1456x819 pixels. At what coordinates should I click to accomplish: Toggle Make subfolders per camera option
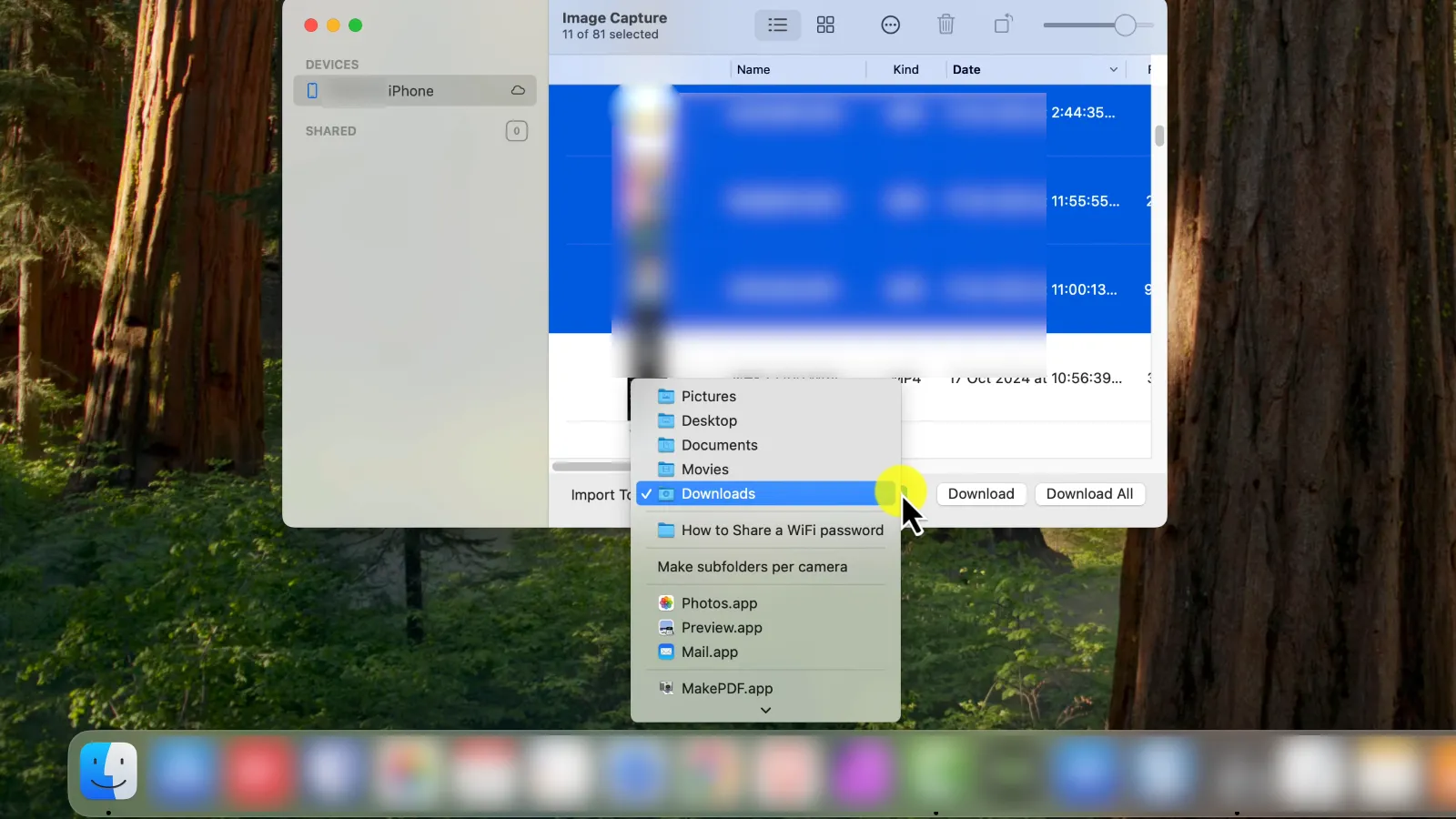tap(752, 567)
